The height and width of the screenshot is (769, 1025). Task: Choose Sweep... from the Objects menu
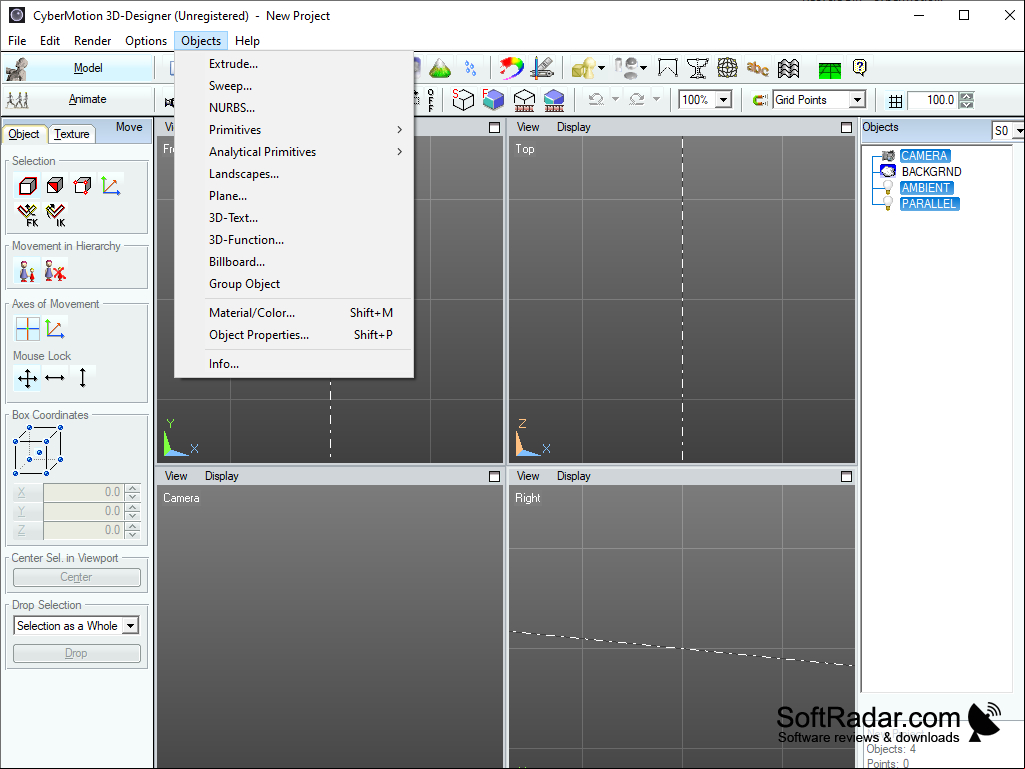(294, 86)
